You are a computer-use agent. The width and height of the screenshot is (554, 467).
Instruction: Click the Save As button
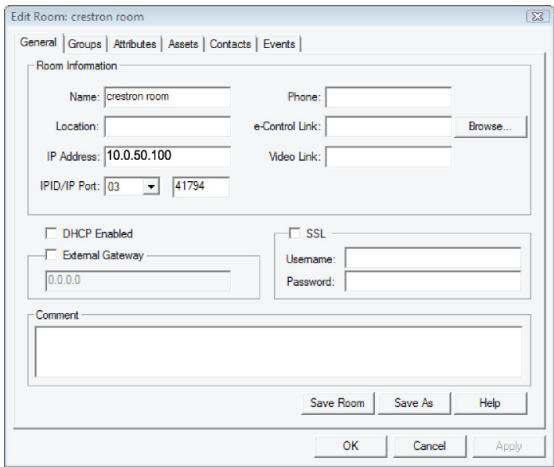[414, 403]
